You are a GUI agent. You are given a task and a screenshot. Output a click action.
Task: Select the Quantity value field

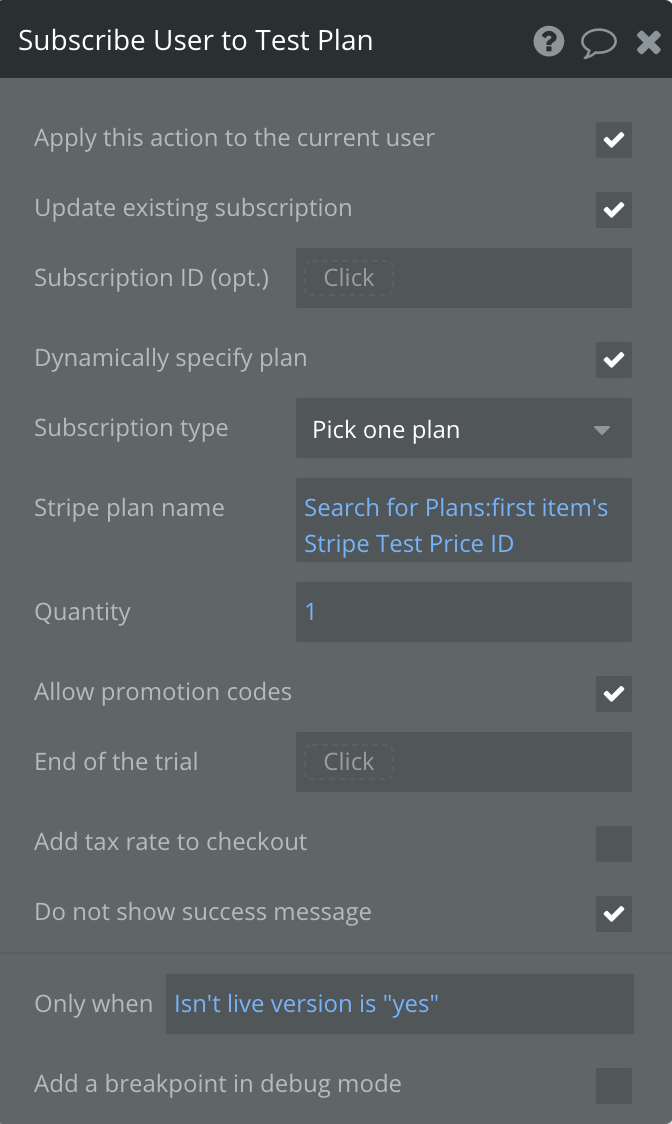click(463, 612)
